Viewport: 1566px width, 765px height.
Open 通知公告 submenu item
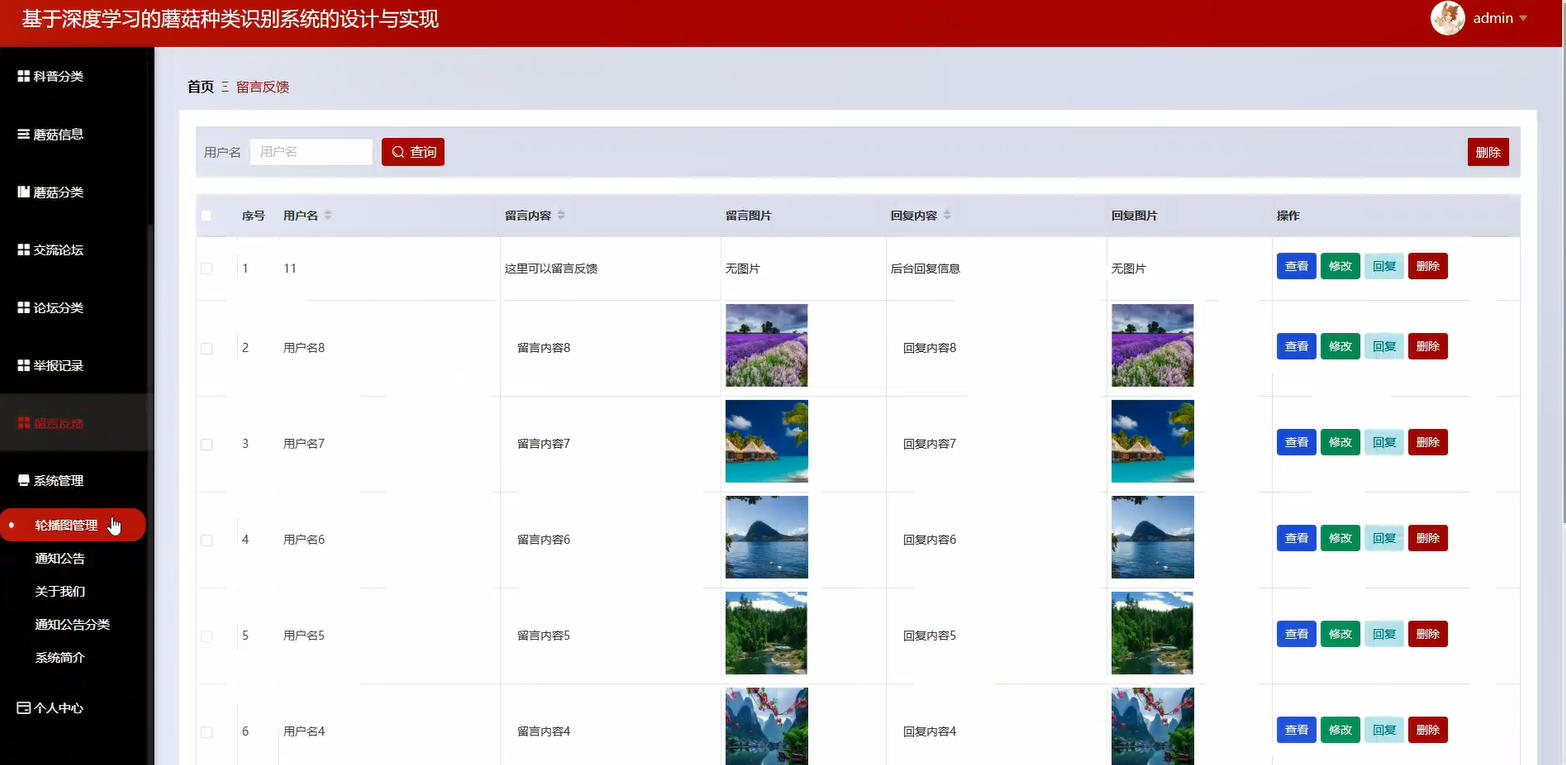point(60,558)
